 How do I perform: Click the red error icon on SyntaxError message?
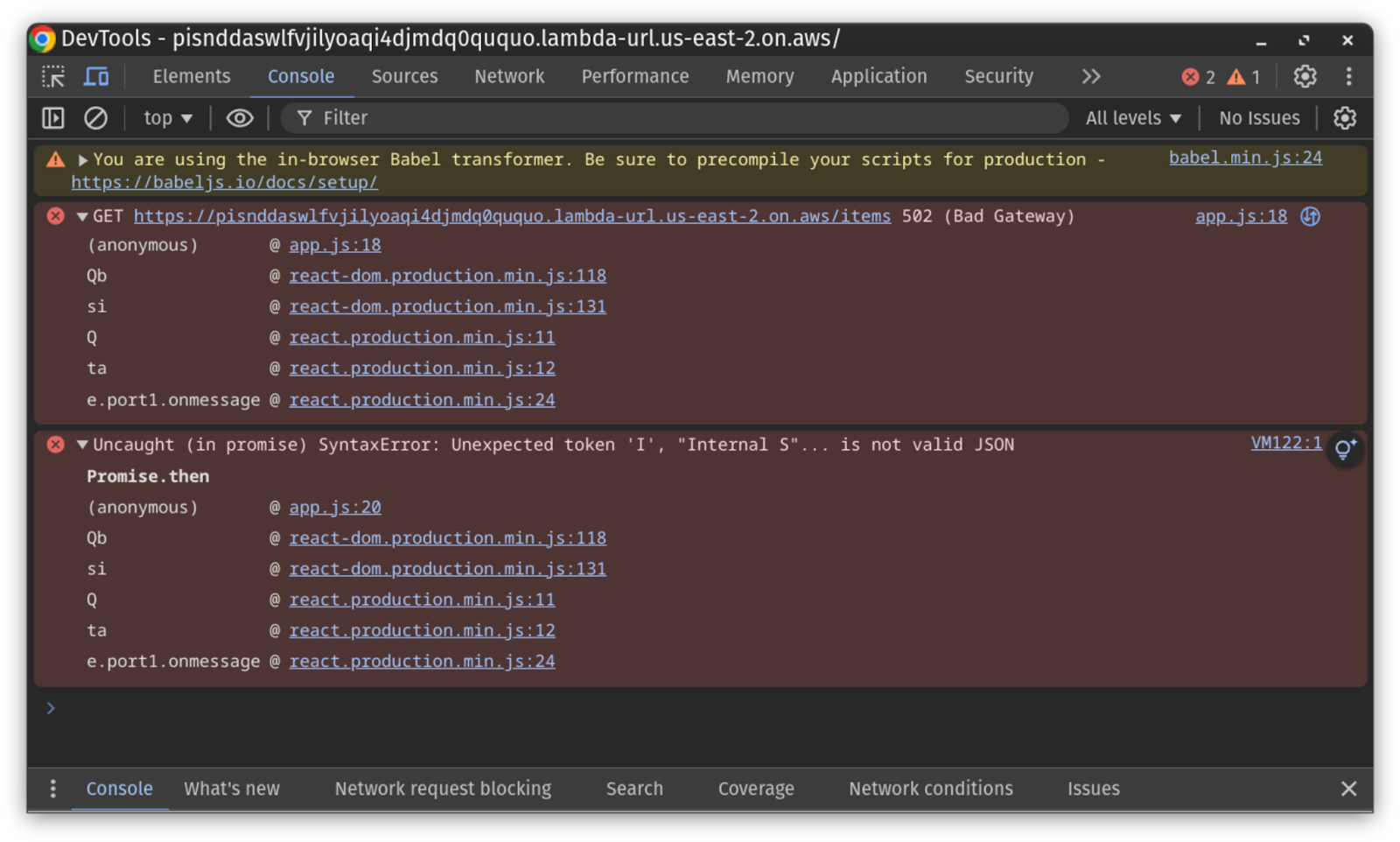coord(56,445)
